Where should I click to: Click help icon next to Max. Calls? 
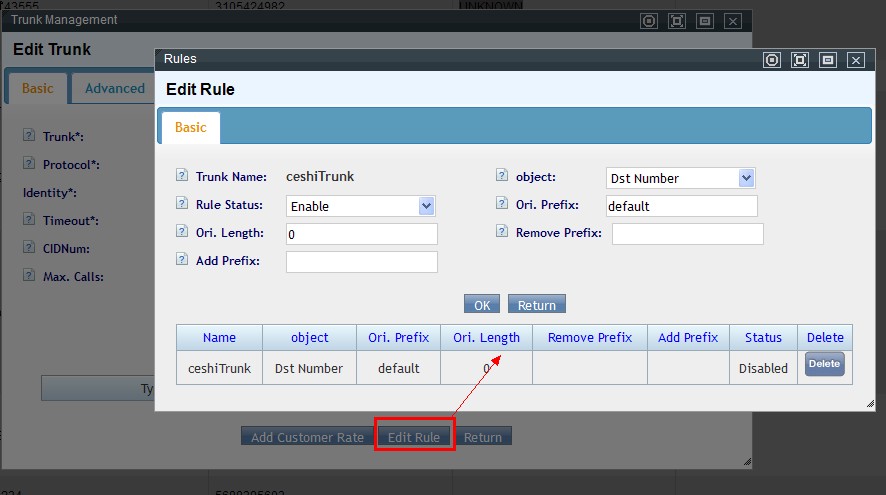click(x=29, y=275)
